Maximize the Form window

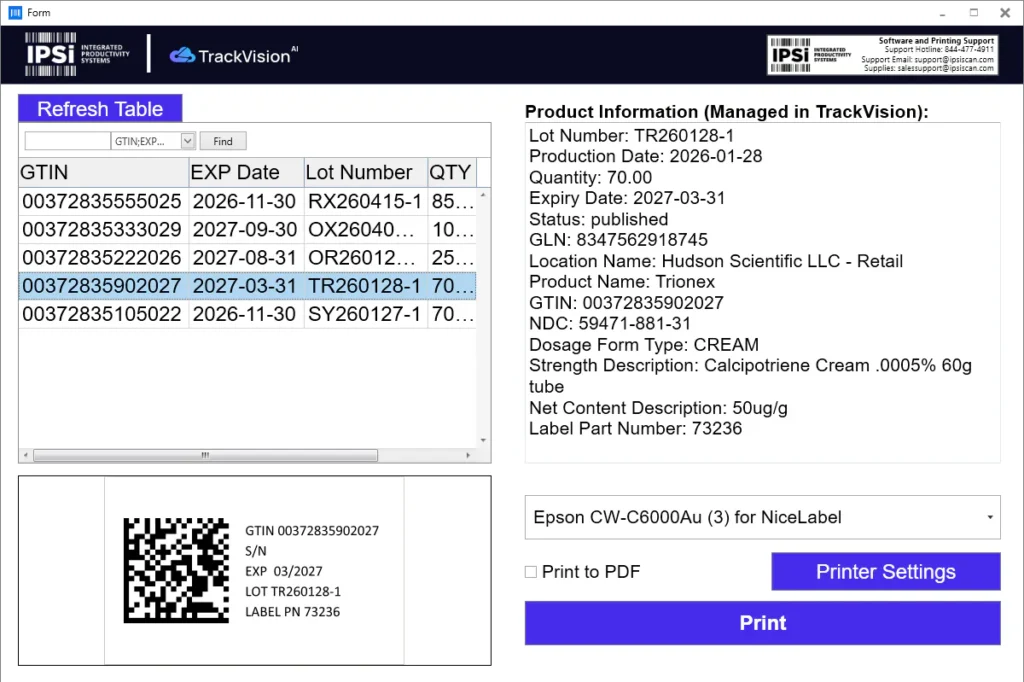pos(974,12)
